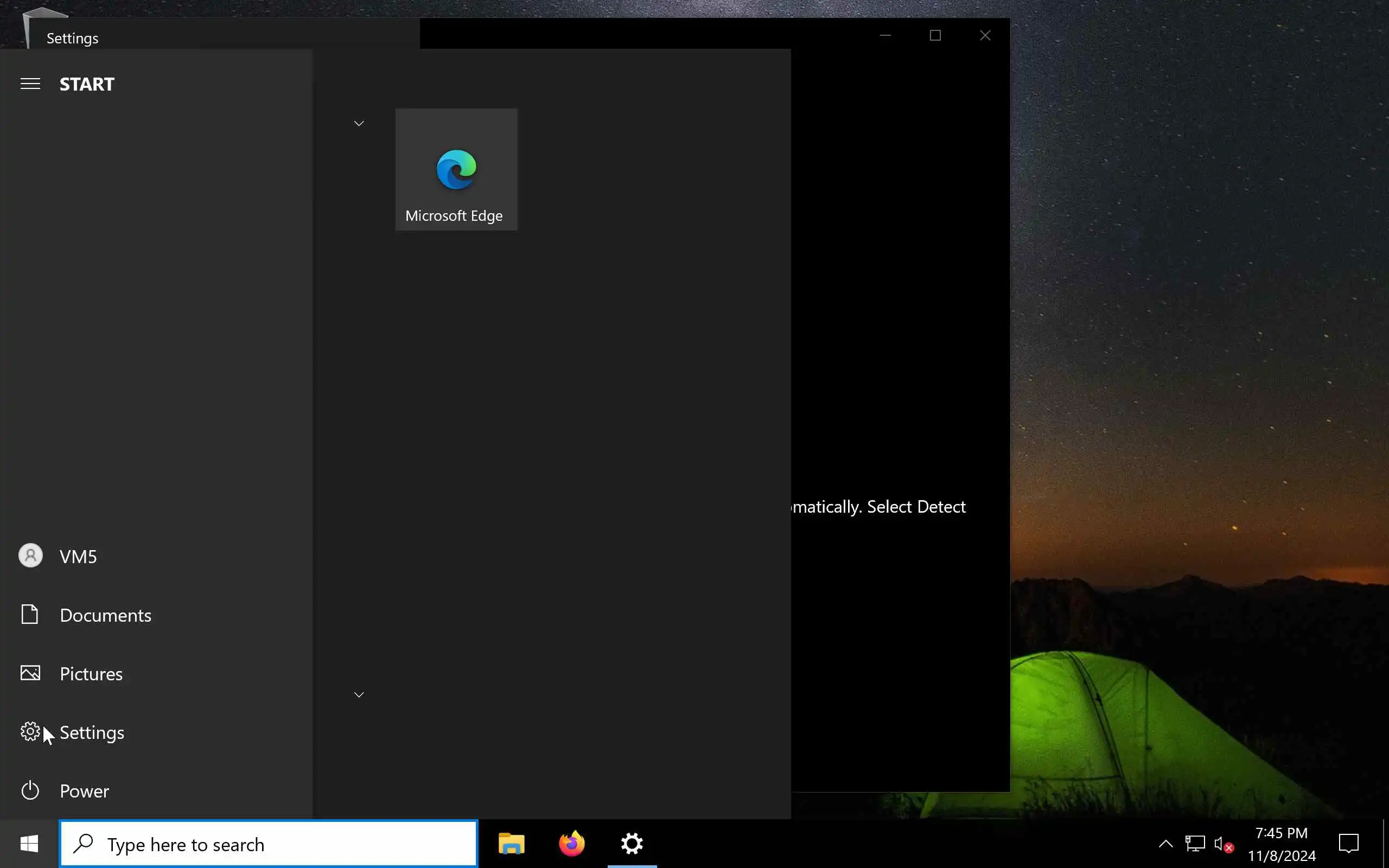The image size is (1389, 868).
Task: Maximize the Settings window
Action: (x=935, y=36)
